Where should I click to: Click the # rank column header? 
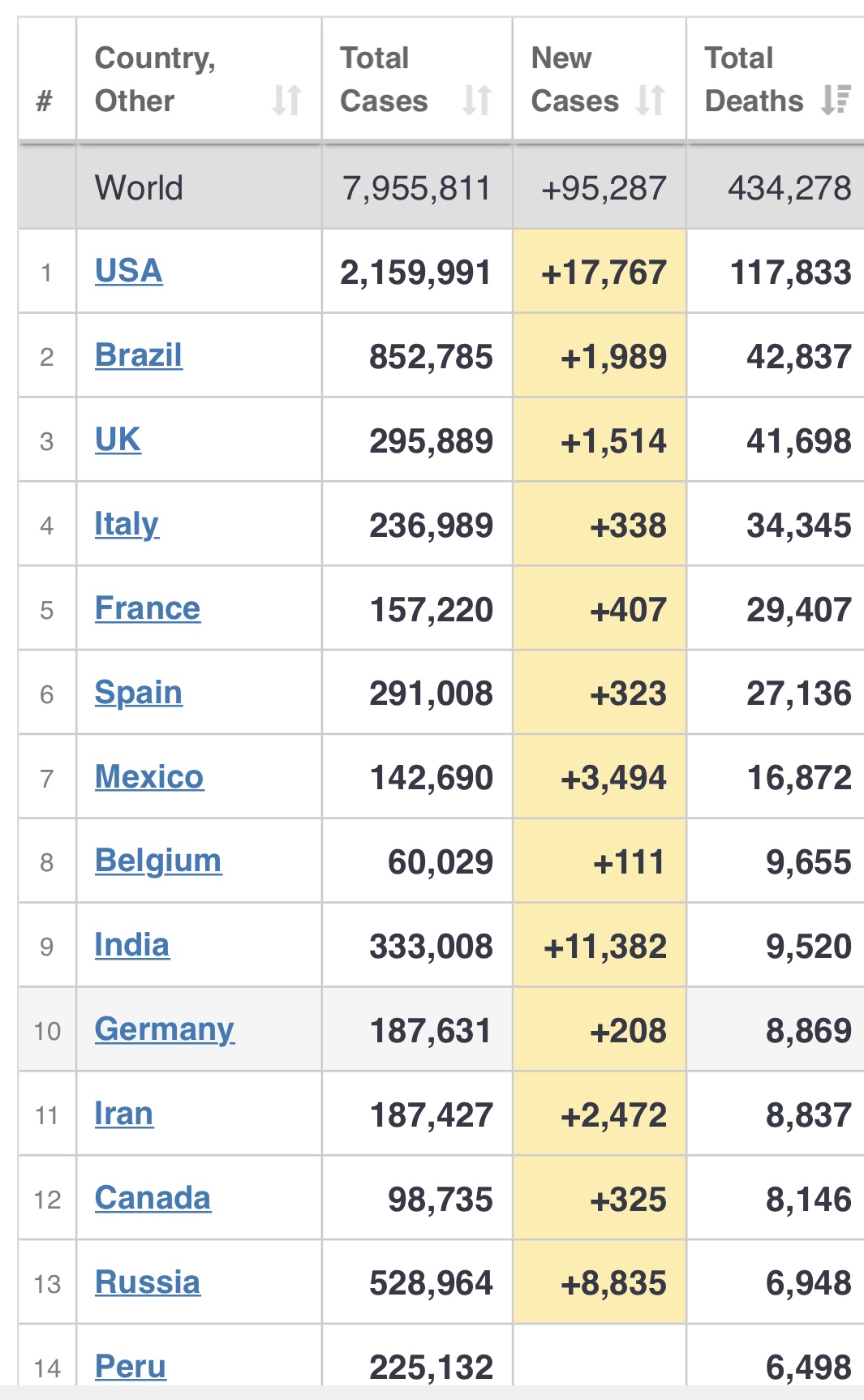(45, 101)
